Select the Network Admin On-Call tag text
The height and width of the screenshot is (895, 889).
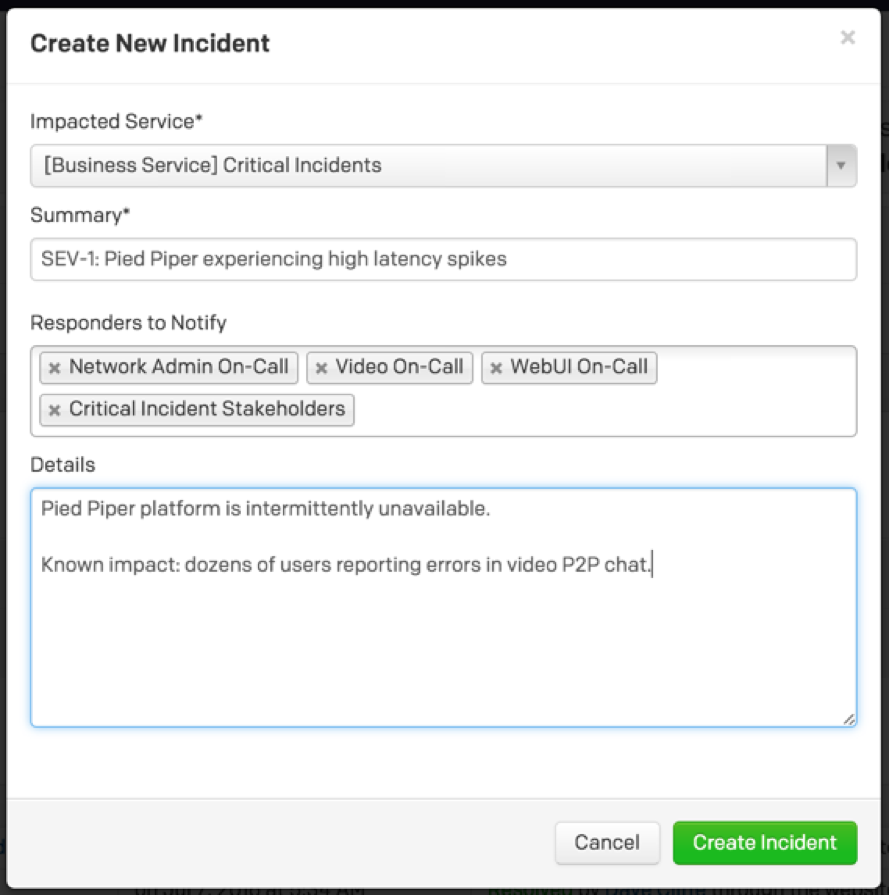click(x=178, y=367)
